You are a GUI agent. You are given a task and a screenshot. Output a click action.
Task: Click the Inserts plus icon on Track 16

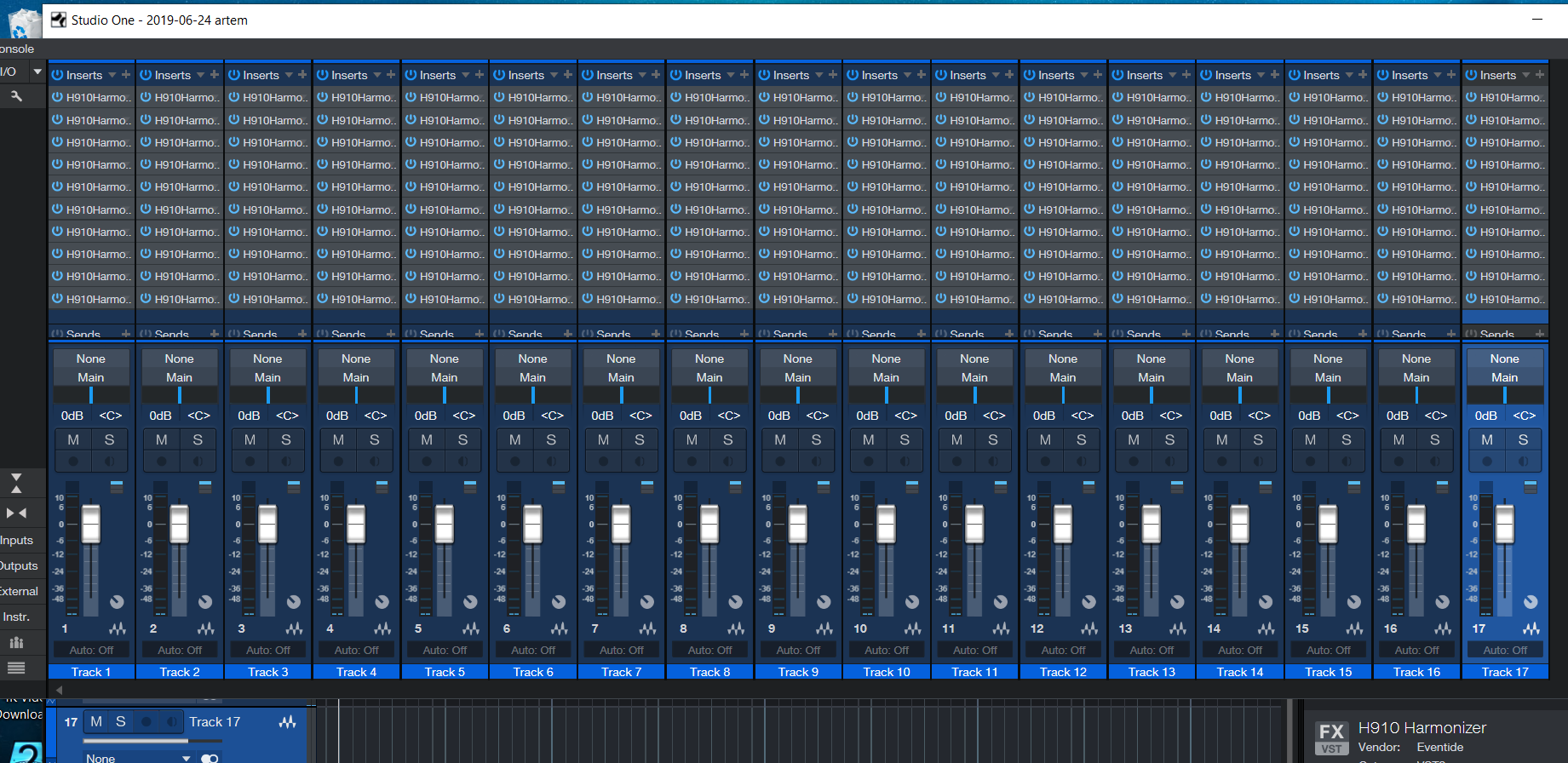(1451, 75)
